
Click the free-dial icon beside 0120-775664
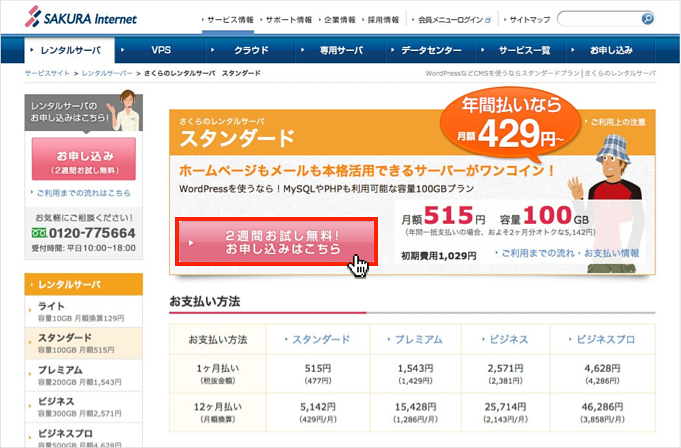pos(39,233)
